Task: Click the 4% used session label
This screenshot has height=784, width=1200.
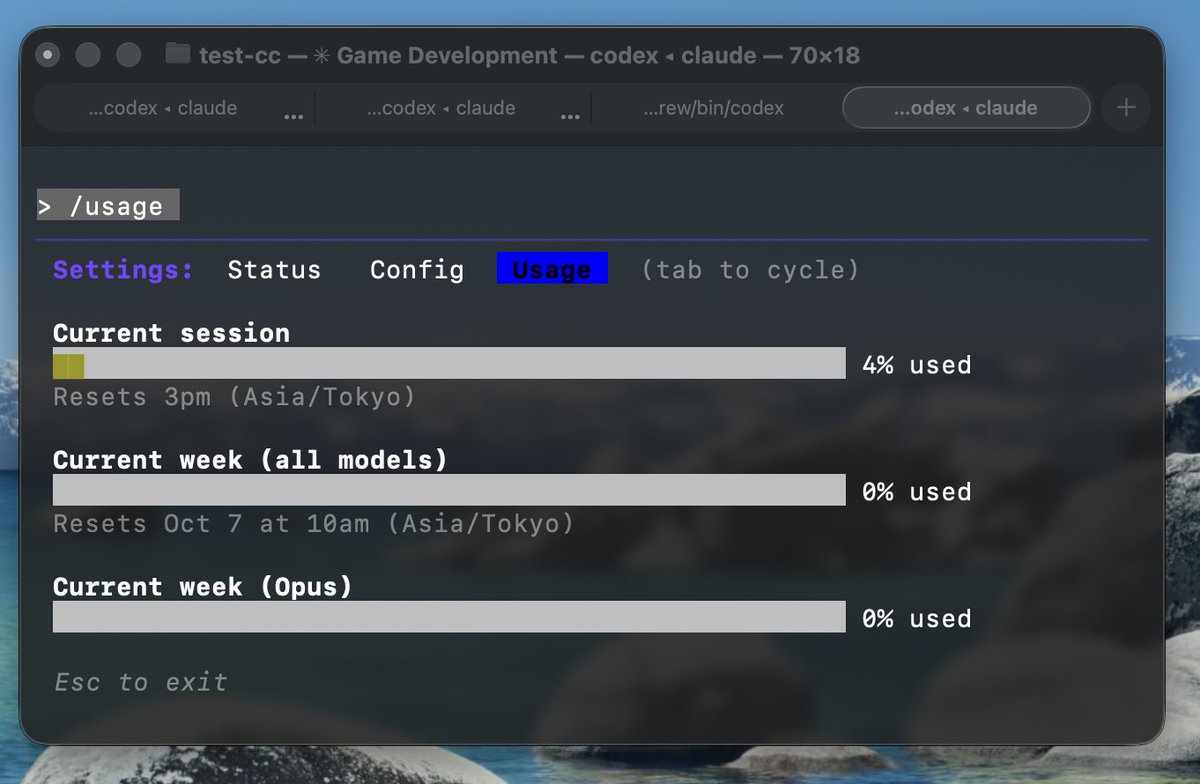Action: tap(915, 364)
